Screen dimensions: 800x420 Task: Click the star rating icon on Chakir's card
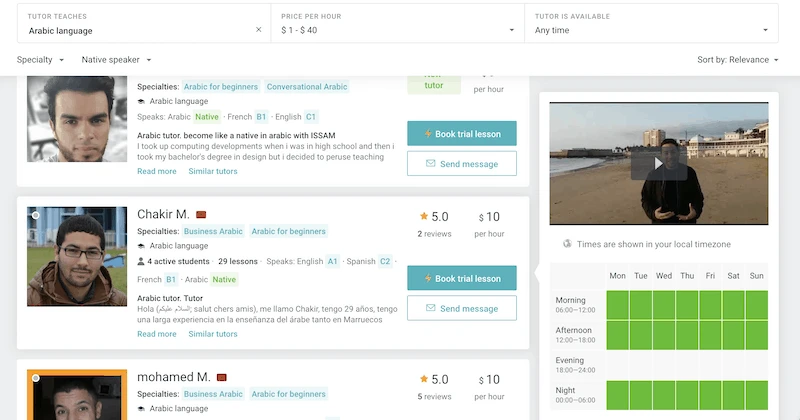(x=423, y=216)
